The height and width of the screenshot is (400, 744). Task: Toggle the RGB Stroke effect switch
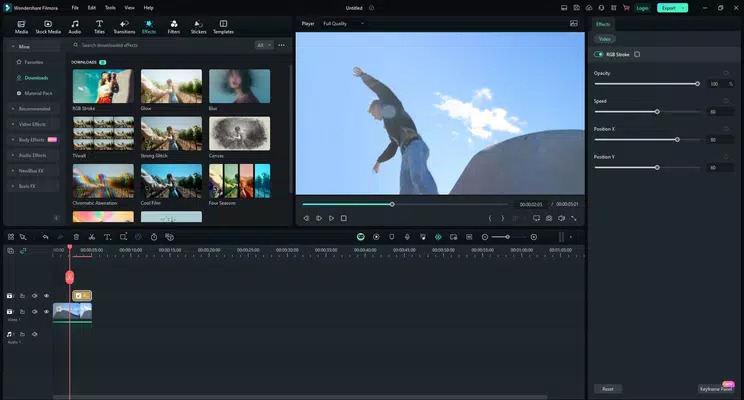click(599, 54)
